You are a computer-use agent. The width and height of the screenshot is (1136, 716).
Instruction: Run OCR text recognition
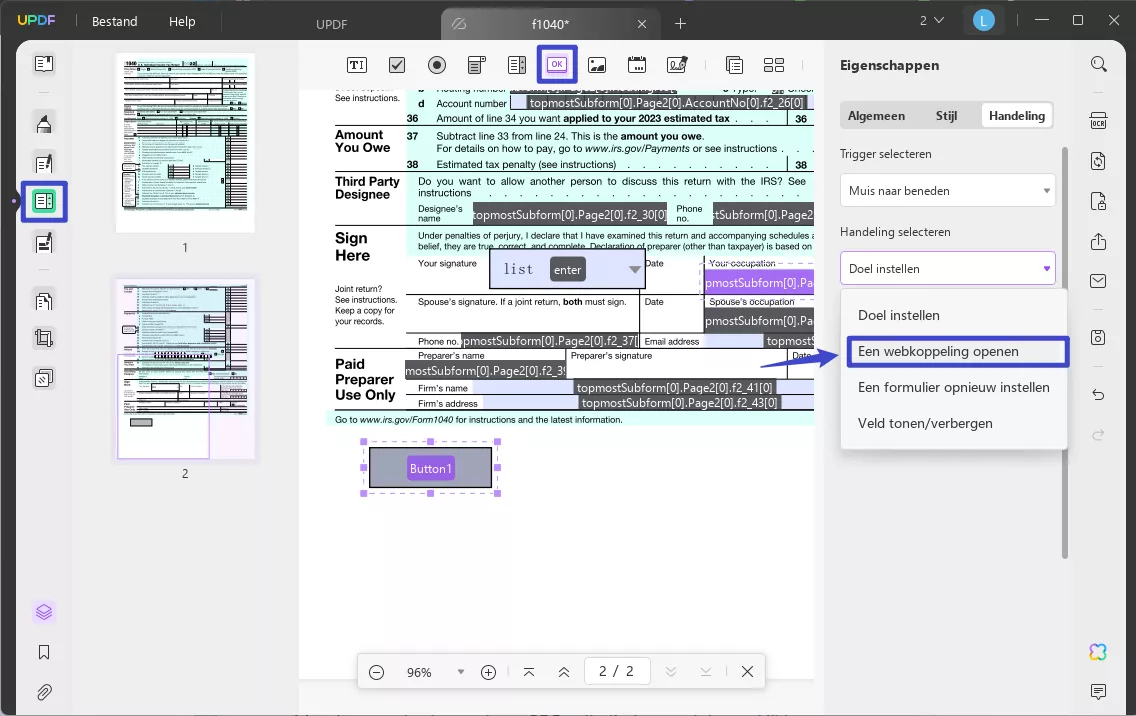[x=1098, y=121]
